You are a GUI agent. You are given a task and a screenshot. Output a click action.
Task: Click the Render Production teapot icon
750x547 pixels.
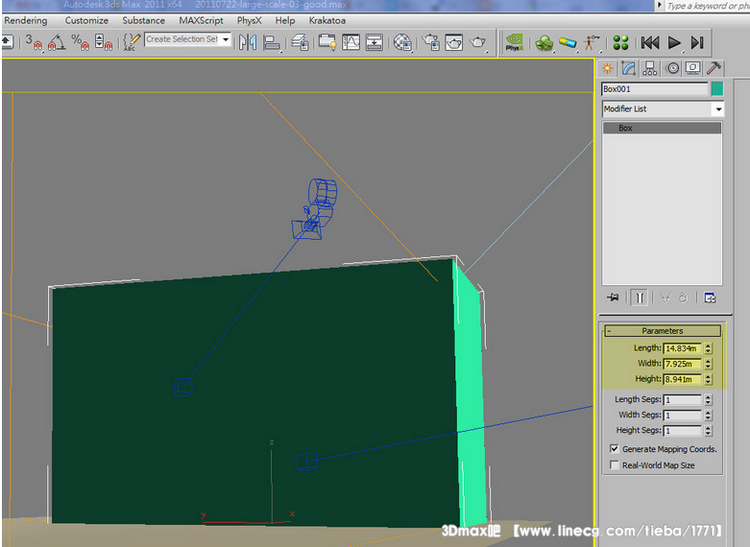point(477,42)
